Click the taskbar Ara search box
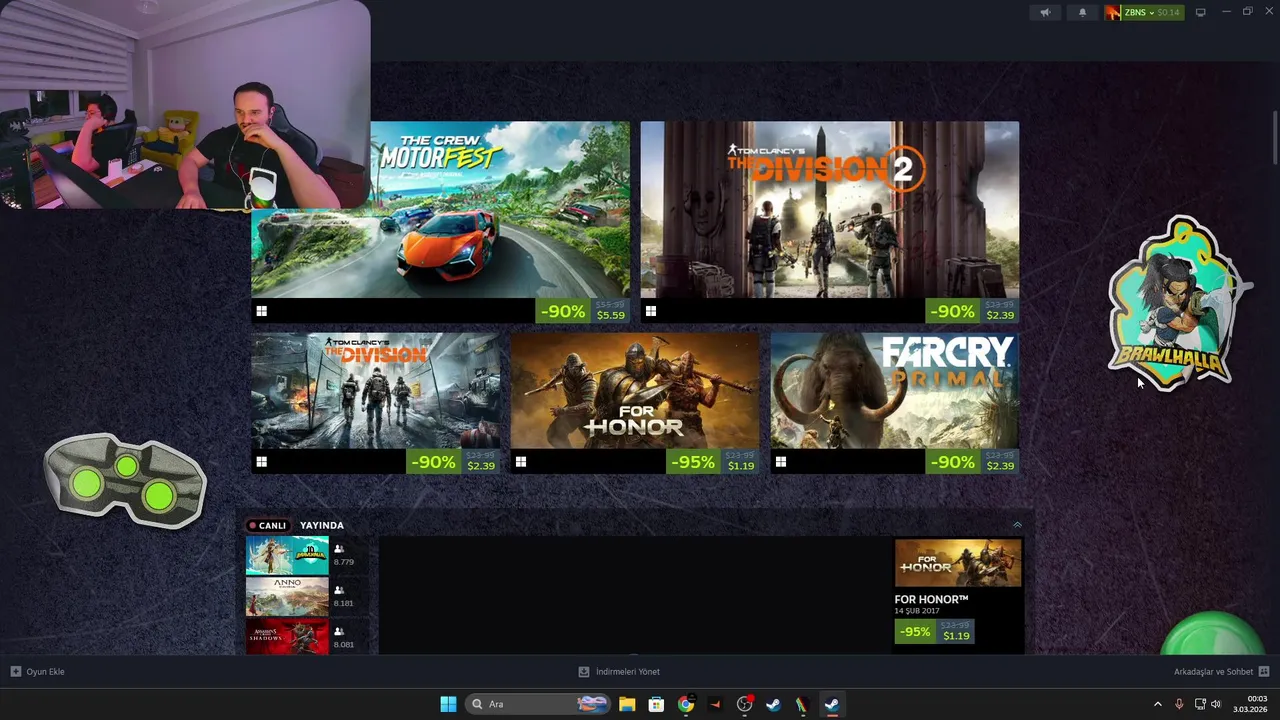 coord(540,704)
